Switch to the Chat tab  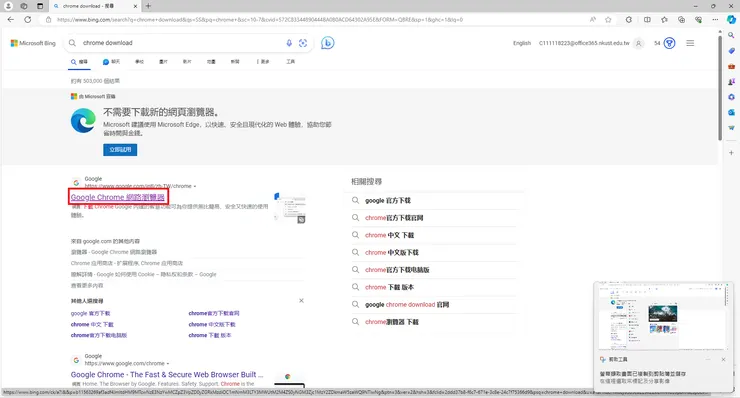pos(111,62)
